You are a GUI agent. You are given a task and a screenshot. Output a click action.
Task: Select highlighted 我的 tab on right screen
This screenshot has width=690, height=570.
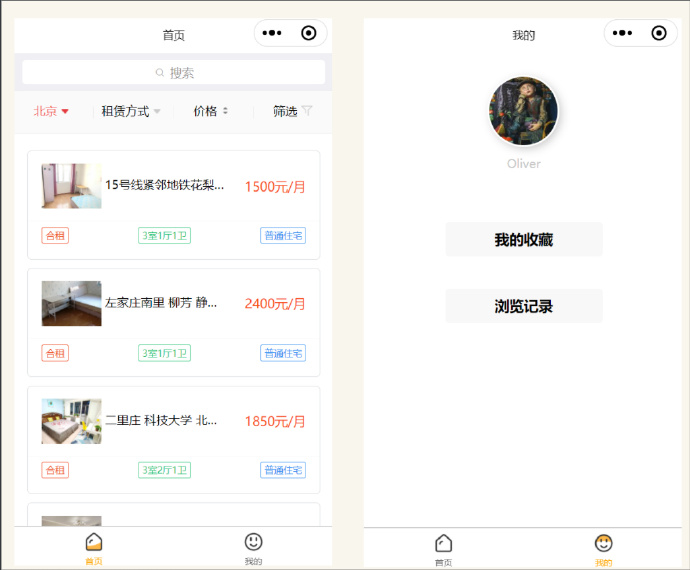pos(603,550)
